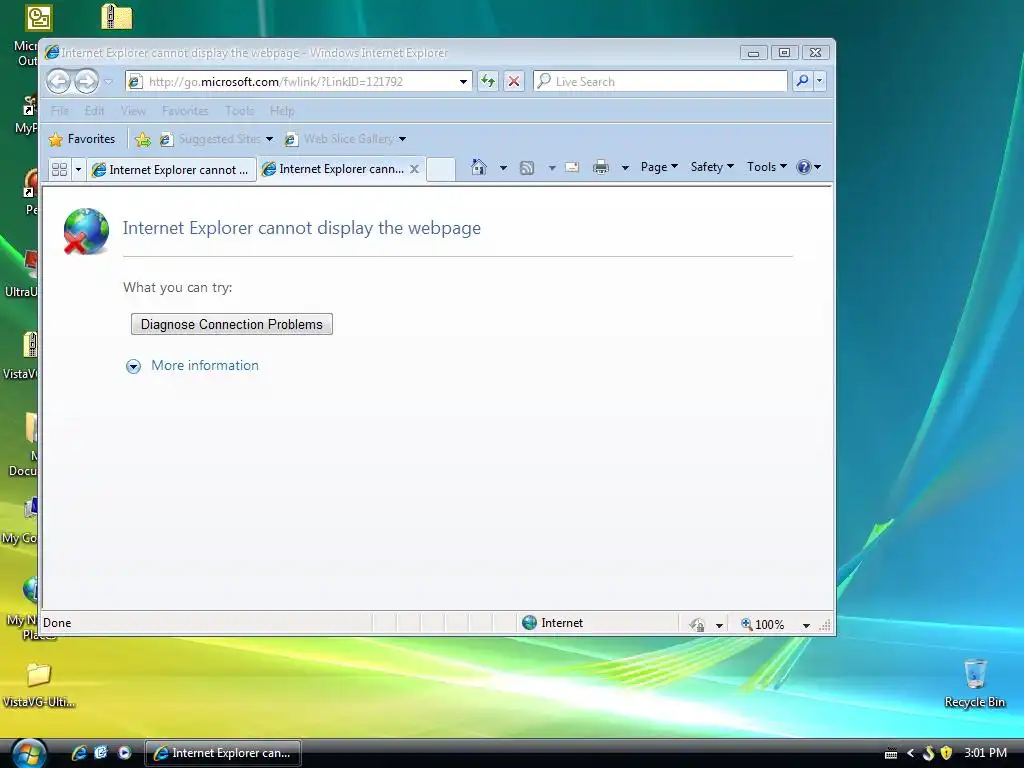Open the Safety command menu
This screenshot has width=1024, height=768.
(x=712, y=167)
